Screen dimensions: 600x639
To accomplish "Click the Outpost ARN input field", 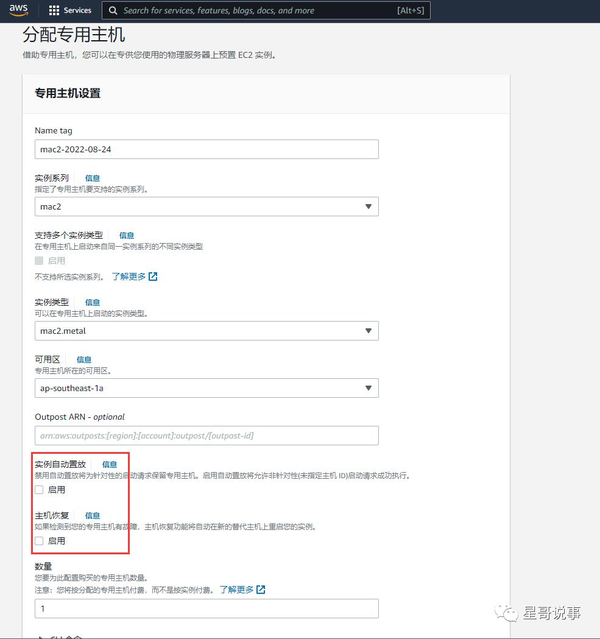I will (207, 436).
